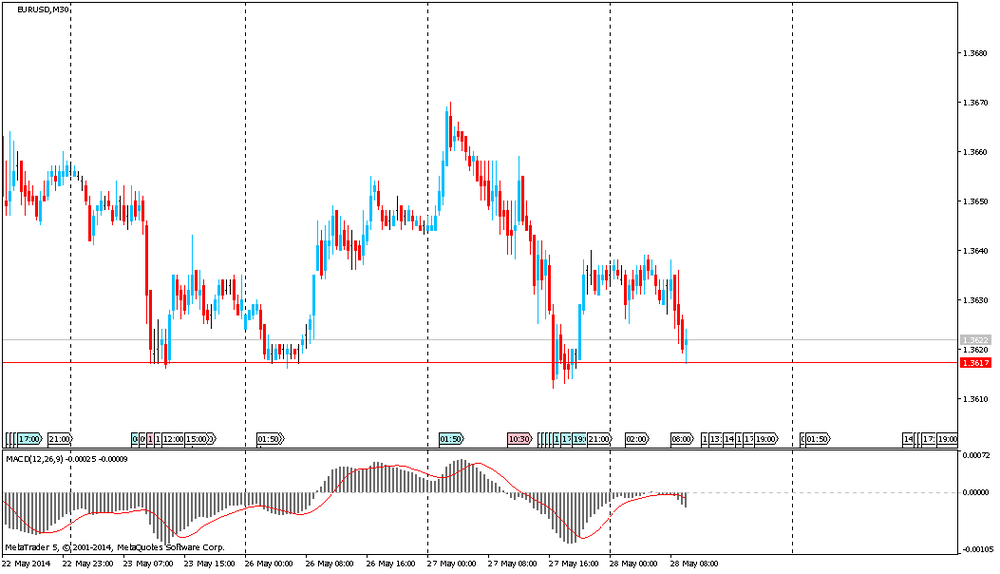Select the 13: event flag left of 19:00
The height and width of the screenshot is (574, 1000).
click(x=716, y=438)
